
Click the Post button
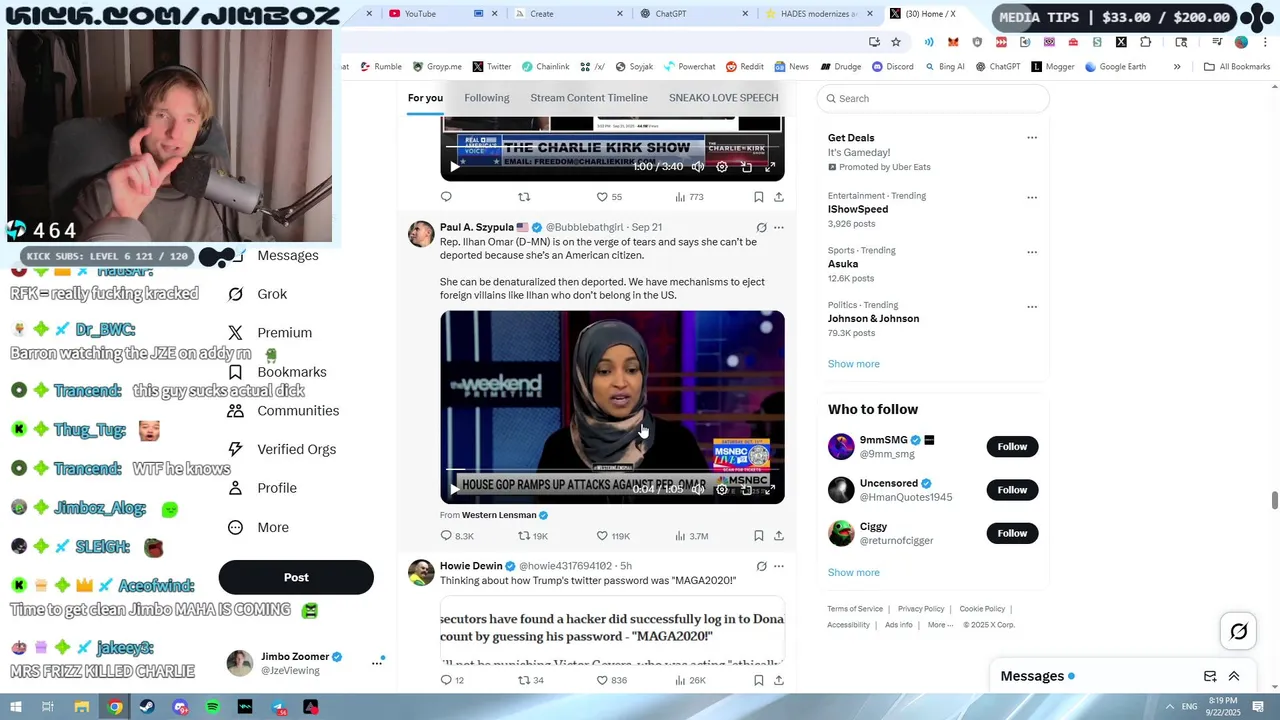click(x=296, y=577)
